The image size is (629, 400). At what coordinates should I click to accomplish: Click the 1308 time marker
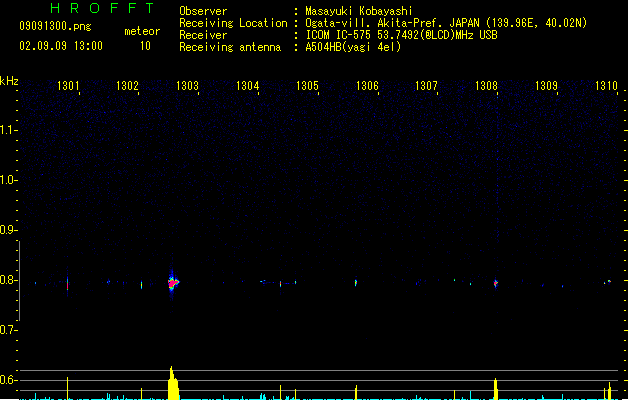point(486,86)
